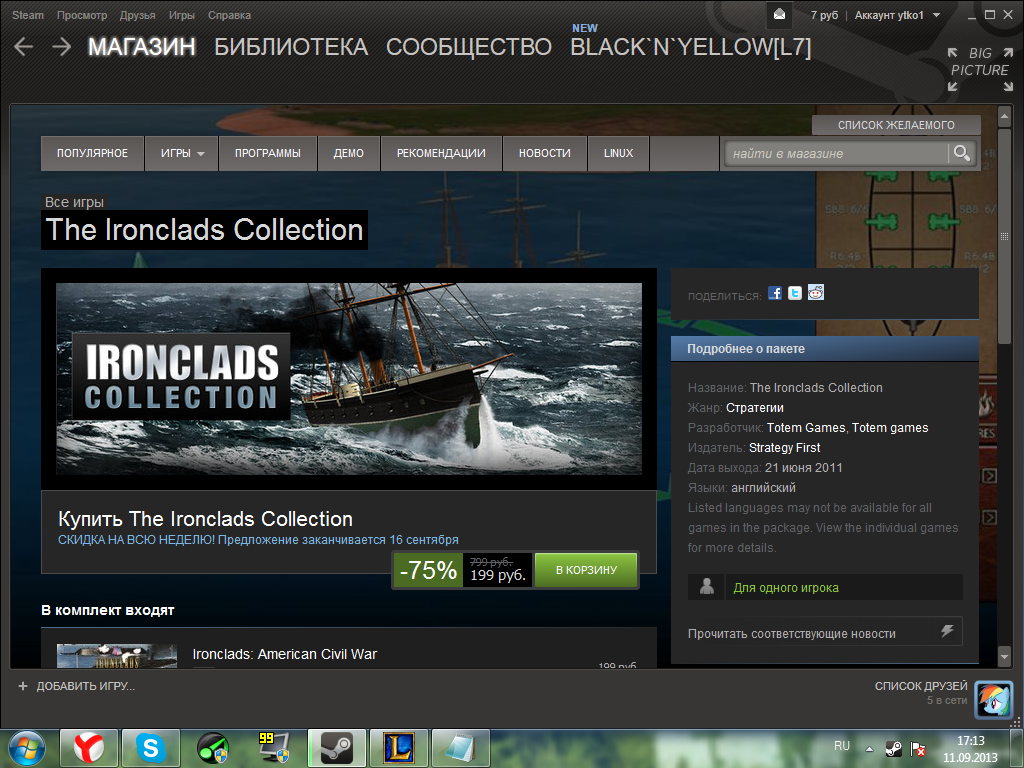The image size is (1024, 768).
Task: Open the ДЕМО store tab
Action: pos(349,153)
